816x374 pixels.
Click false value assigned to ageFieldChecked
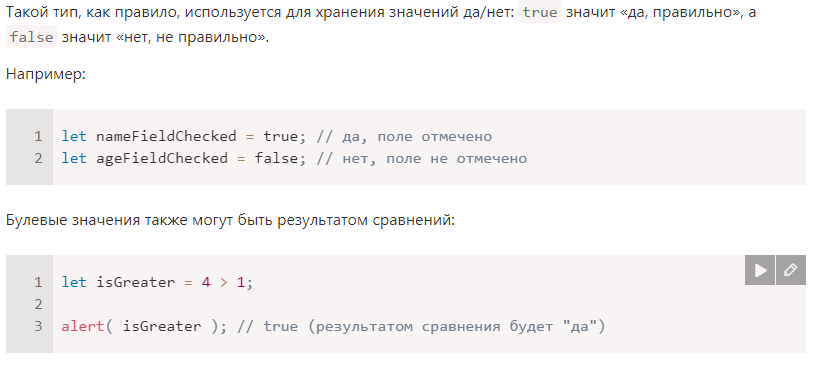tap(276, 158)
